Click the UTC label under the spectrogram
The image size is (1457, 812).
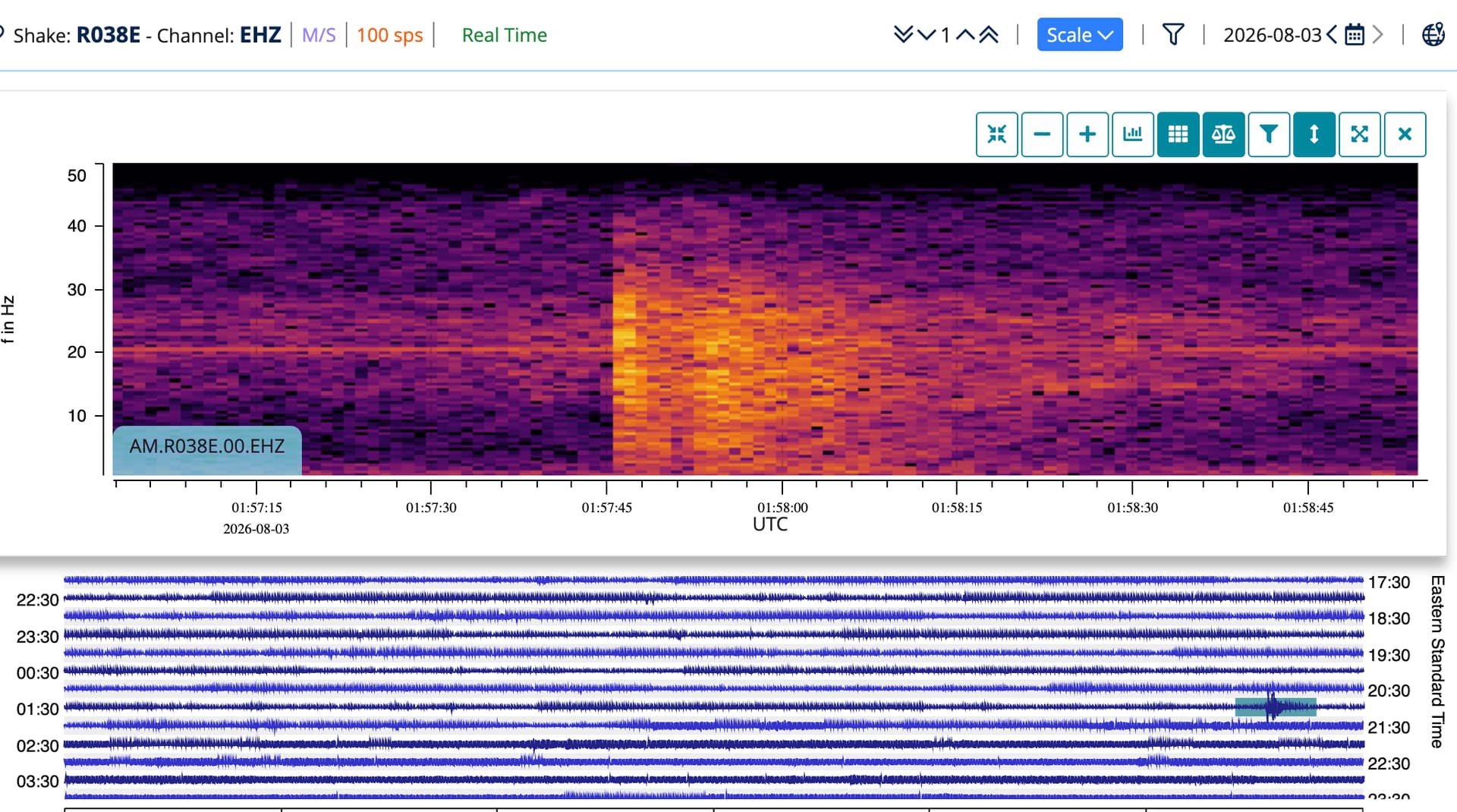click(x=770, y=524)
